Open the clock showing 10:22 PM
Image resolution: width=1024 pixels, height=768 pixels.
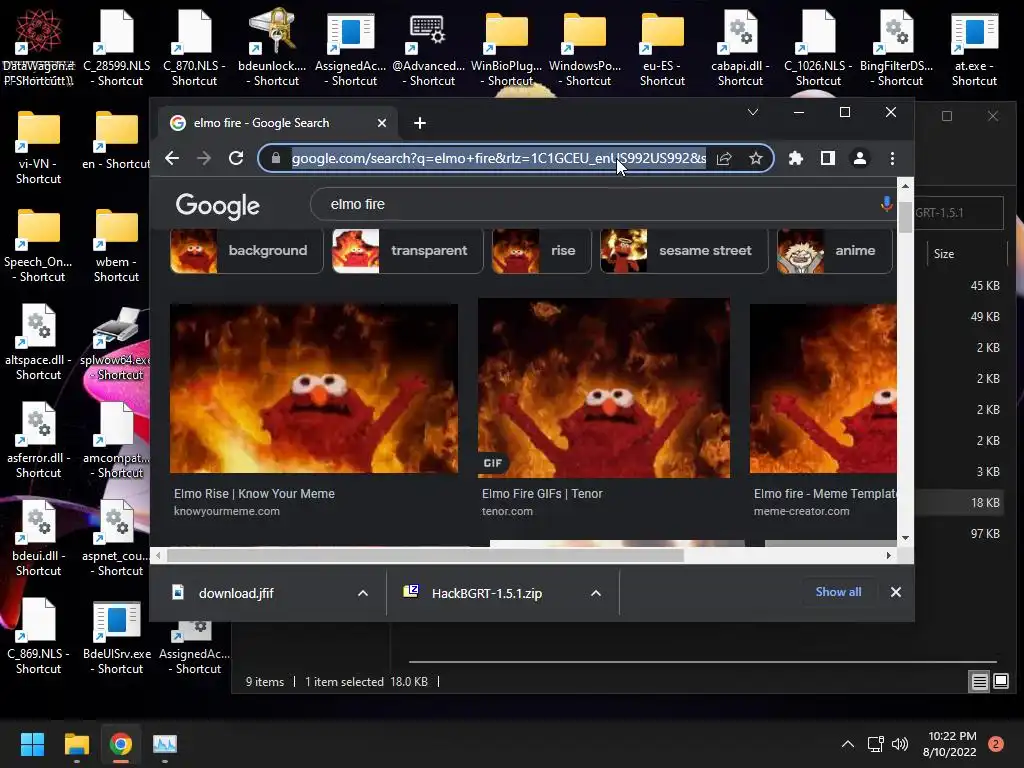point(951,744)
